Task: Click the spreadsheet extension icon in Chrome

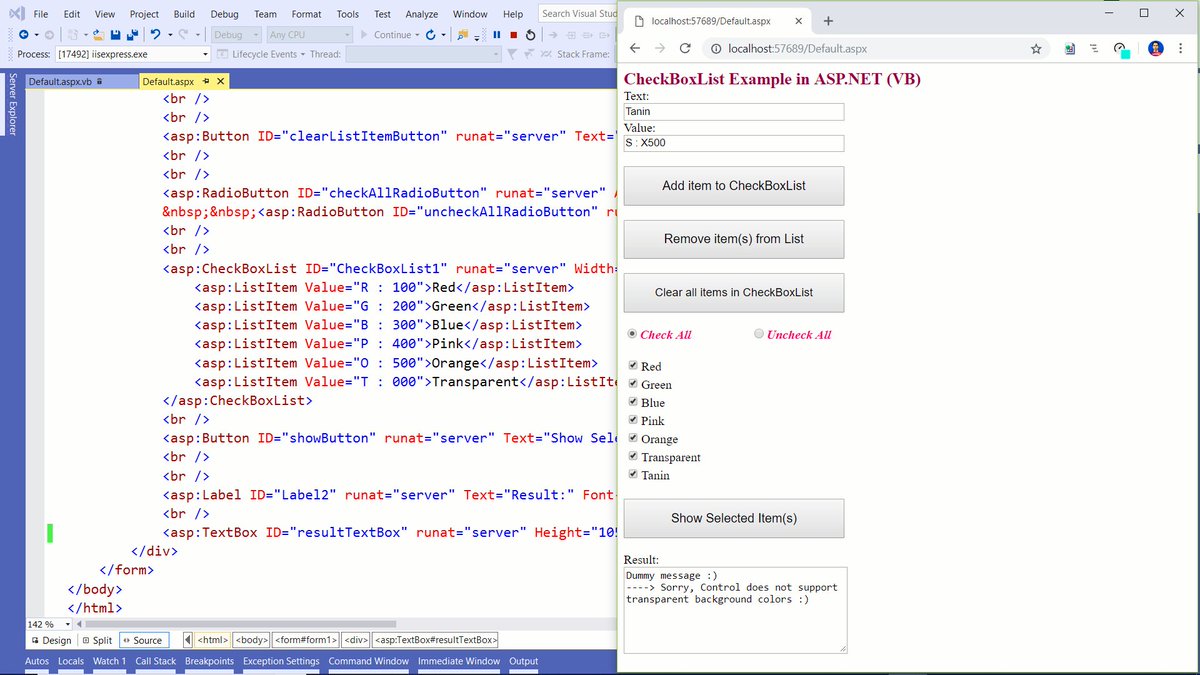Action: click(x=1070, y=48)
